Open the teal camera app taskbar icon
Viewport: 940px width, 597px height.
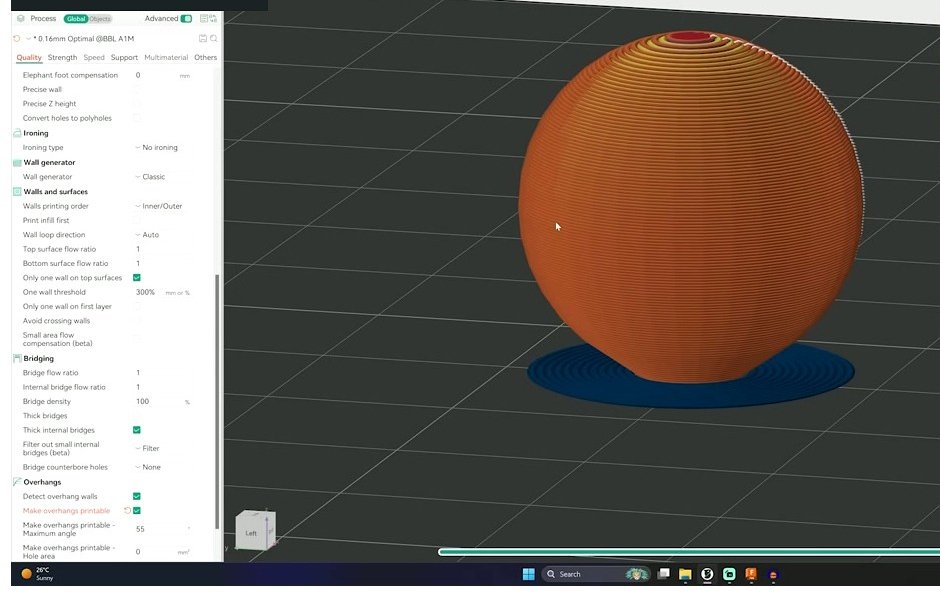pos(729,574)
